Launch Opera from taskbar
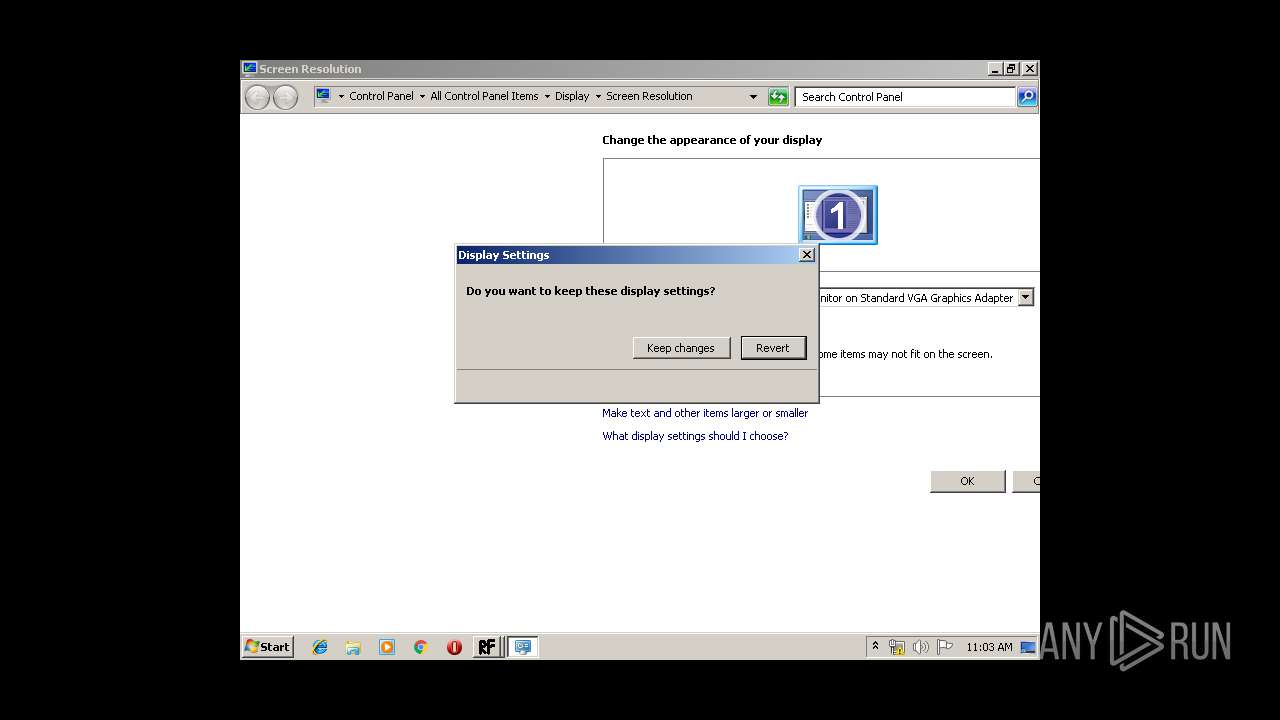Screen dimensions: 1280x720 click(x=454, y=647)
